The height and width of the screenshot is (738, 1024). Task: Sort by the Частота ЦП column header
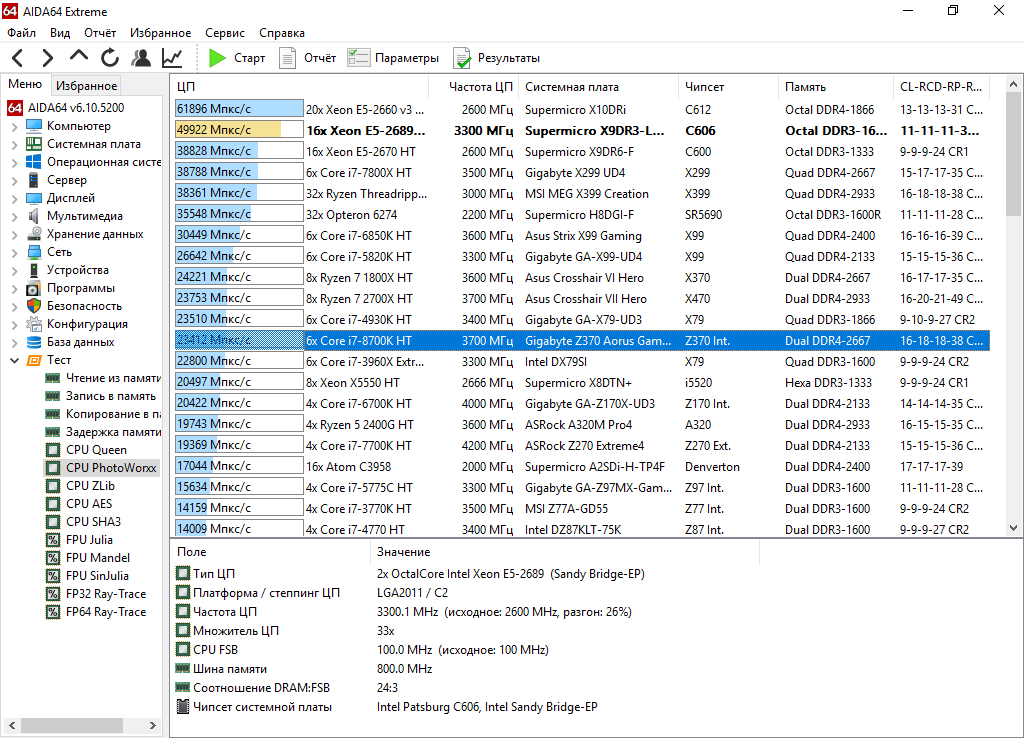click(473, 87)
